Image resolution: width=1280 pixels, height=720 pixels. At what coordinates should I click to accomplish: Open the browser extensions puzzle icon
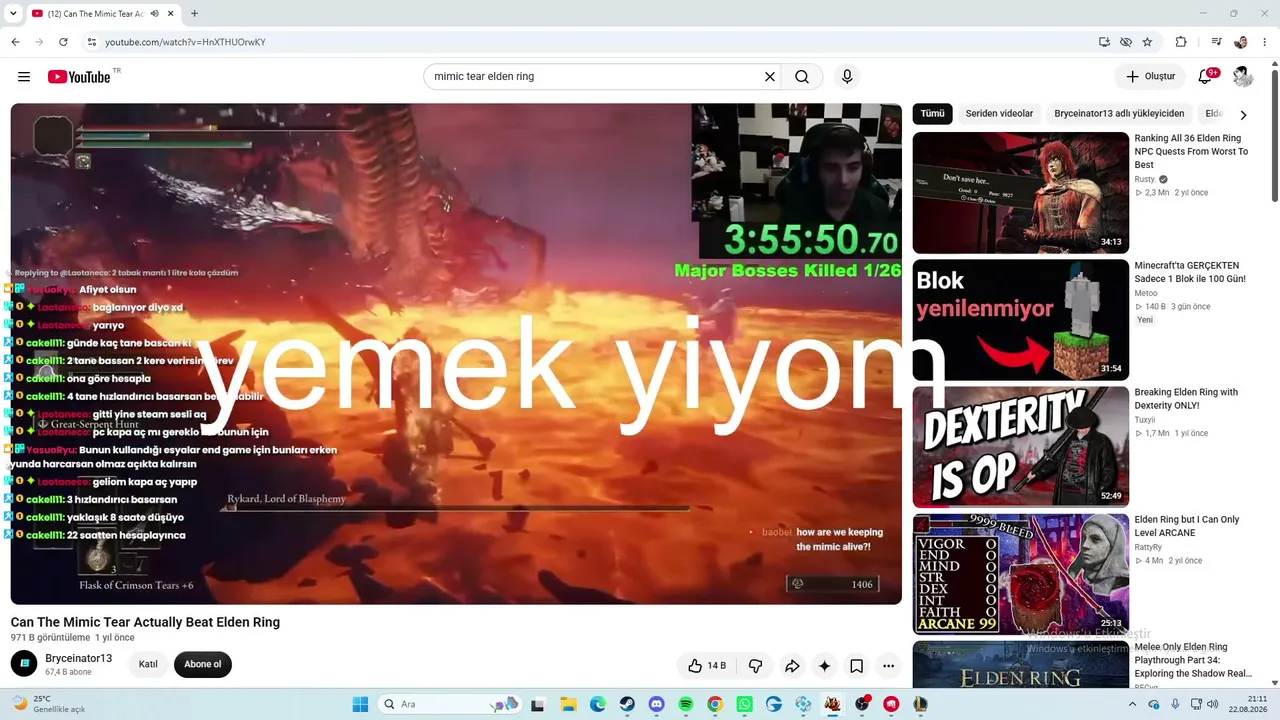pyautogui.click(x=1181, y=42)
